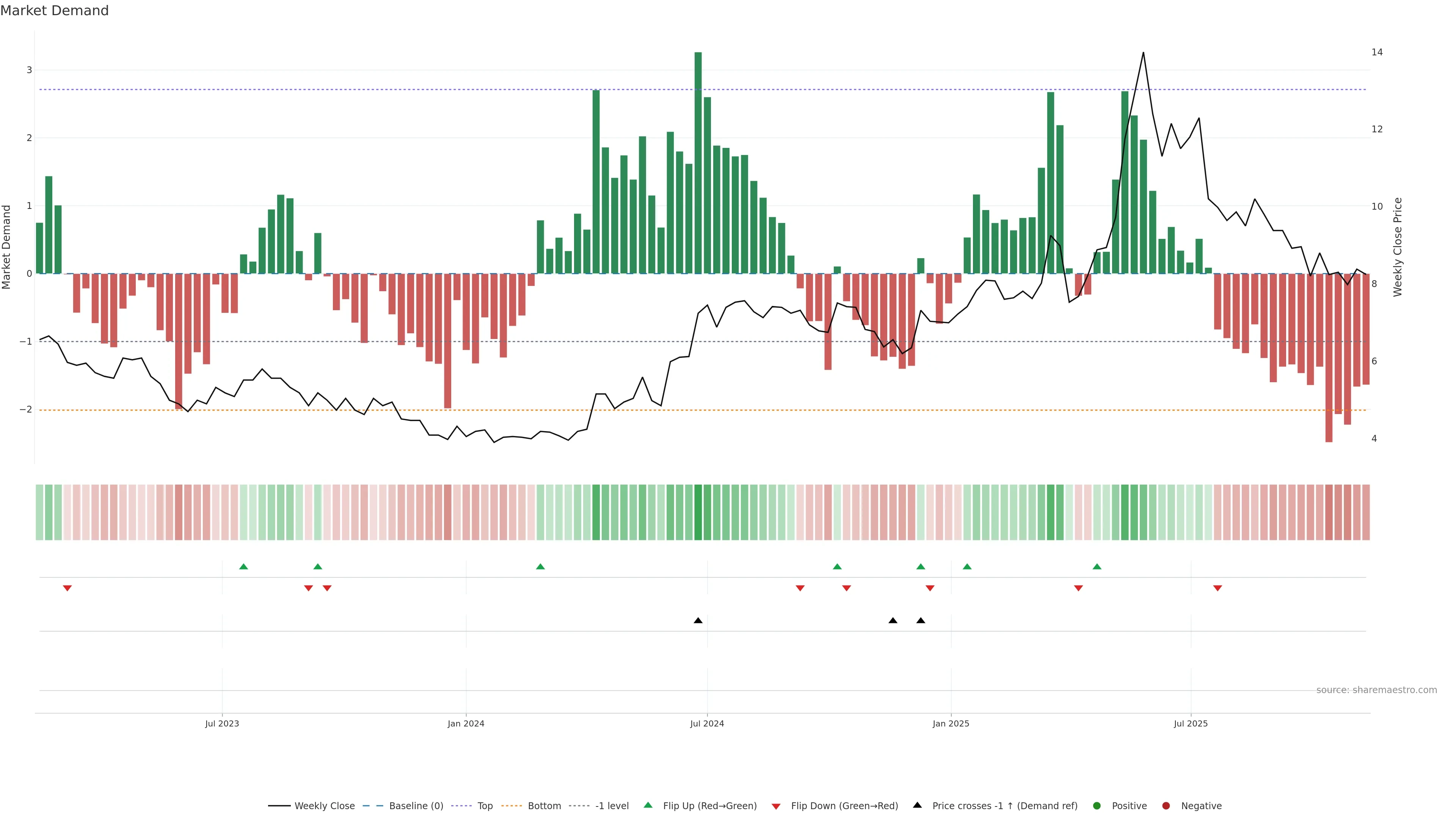
Task: Click the red Flip Down legend triangle
Action: tap(776, 806)
